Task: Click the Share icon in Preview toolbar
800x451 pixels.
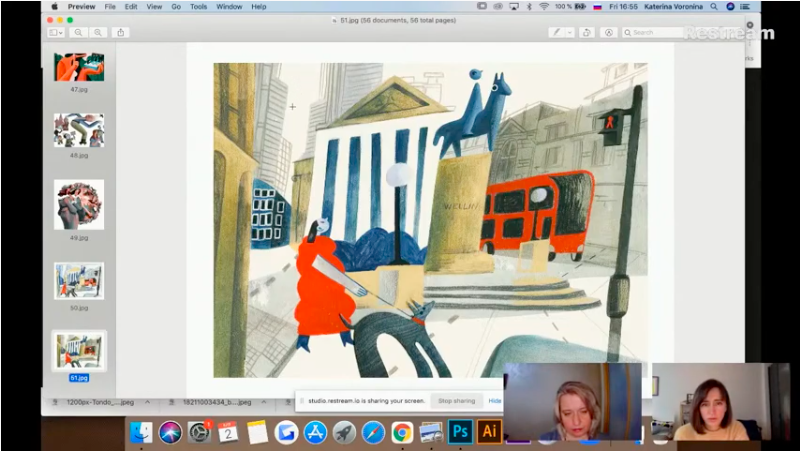Action: pyautogui.click(x=121, y=32)
